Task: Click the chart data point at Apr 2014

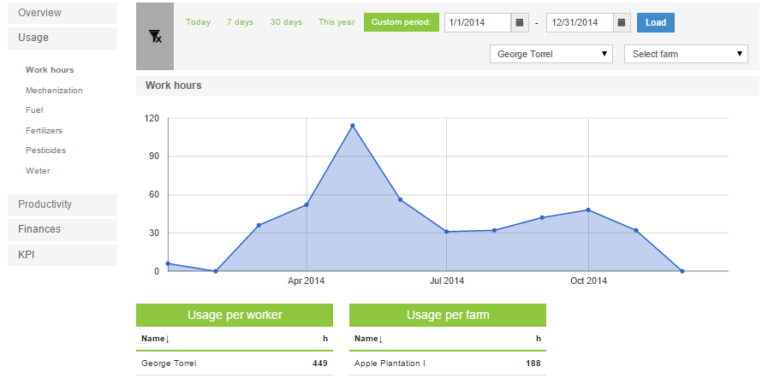Action: [306, 205]
